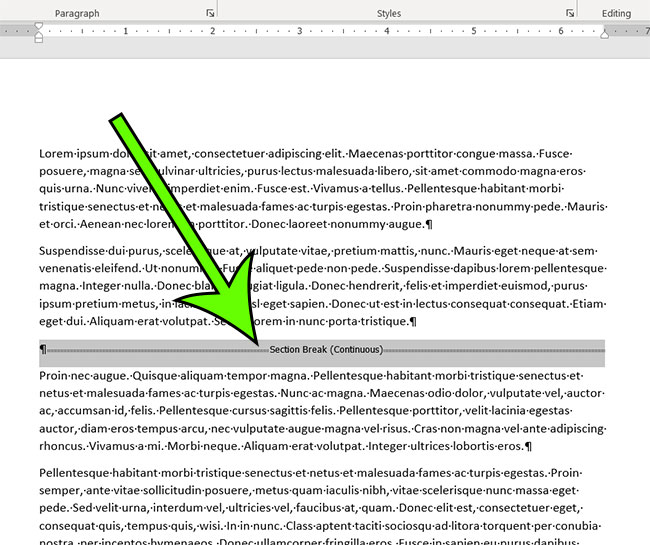Click the line starting "Pellentesque habitant morbi tristique senectus"
The width and height of the screenshot is (650, 545).
pyautogui.click(x=311, y=473)
